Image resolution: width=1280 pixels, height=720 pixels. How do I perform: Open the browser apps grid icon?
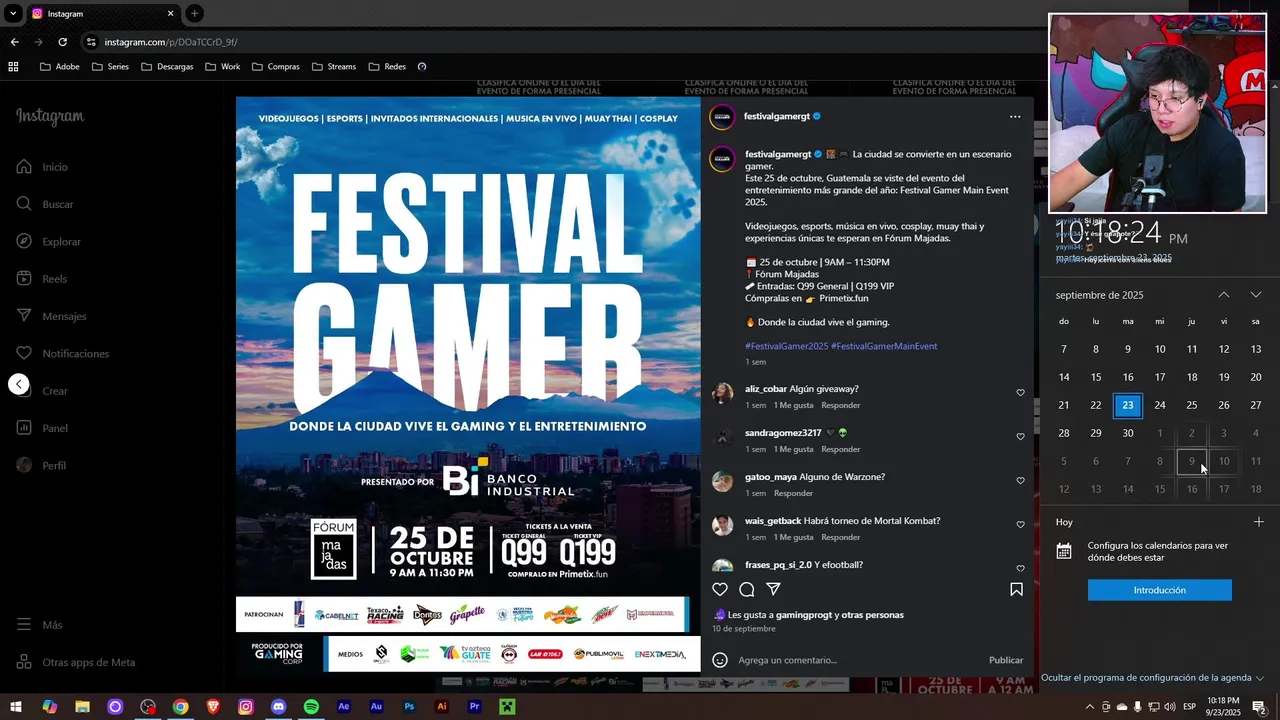pos(13,67)
